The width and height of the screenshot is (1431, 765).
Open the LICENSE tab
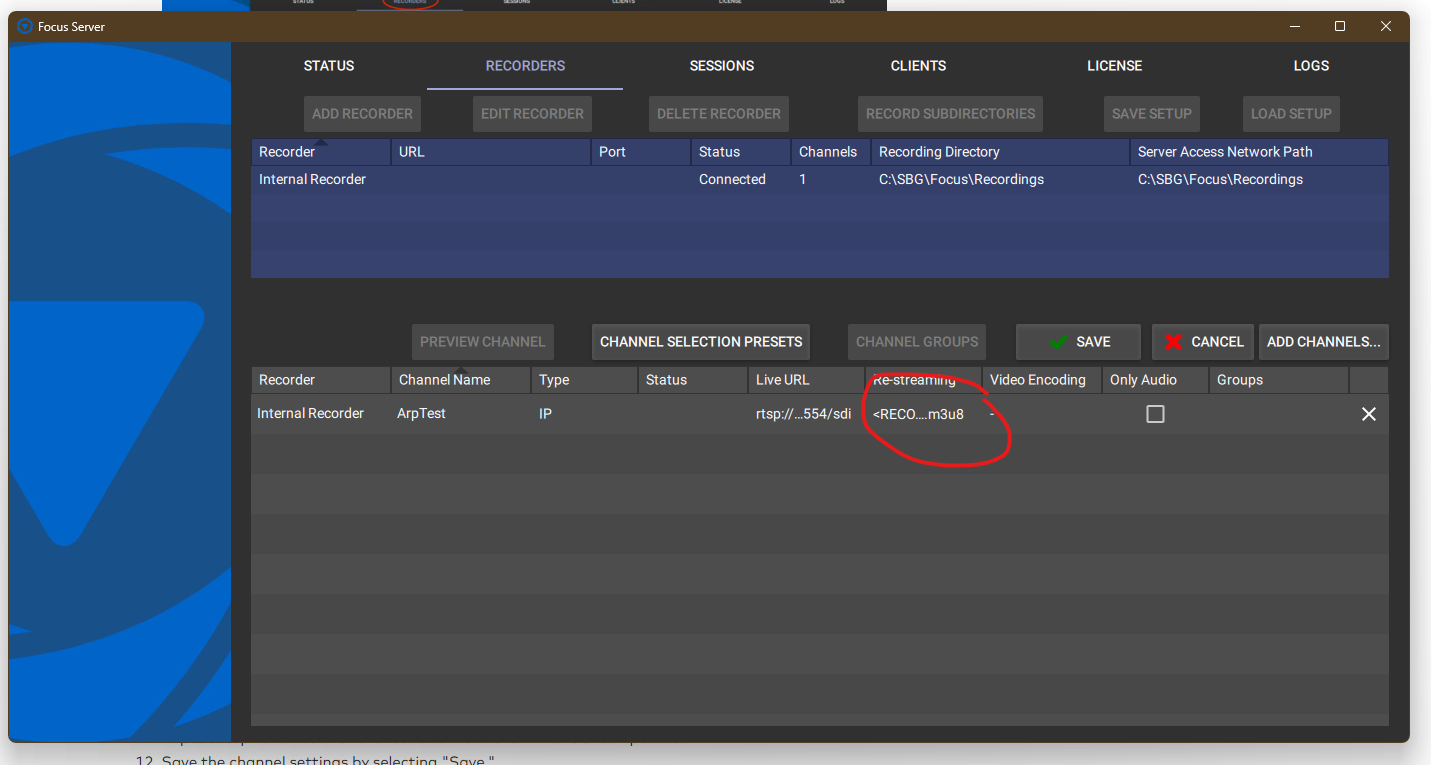1114,65
